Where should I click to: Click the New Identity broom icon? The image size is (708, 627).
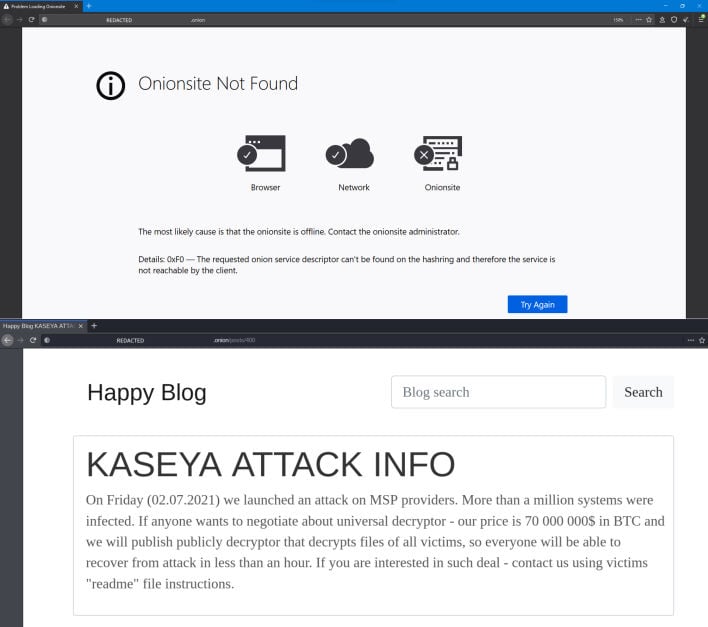tap(686, 19)
